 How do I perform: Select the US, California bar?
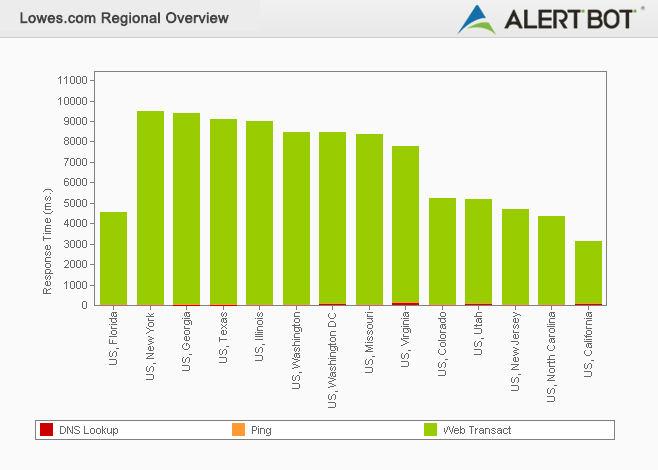[588, 273]
